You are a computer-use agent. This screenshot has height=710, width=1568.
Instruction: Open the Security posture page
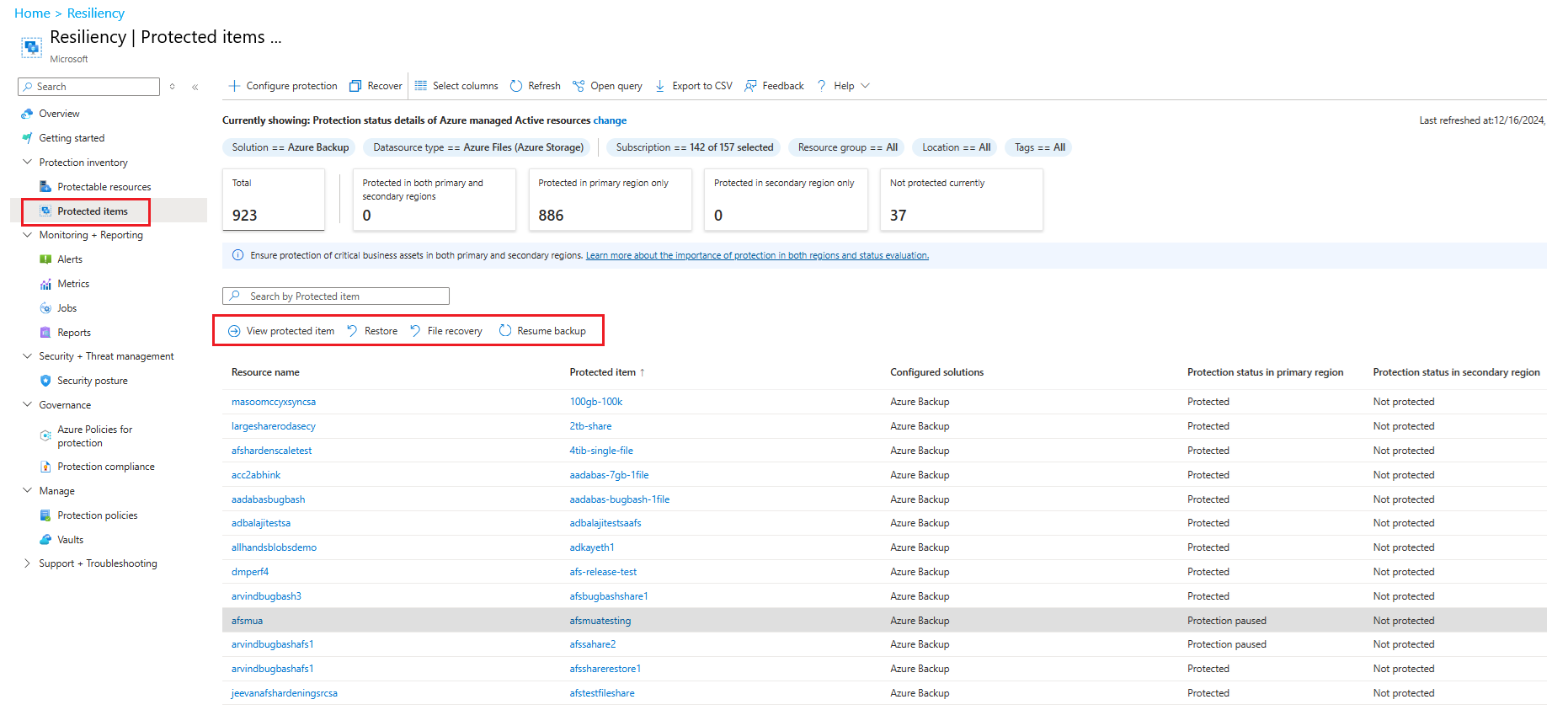[x=93, y=381]
